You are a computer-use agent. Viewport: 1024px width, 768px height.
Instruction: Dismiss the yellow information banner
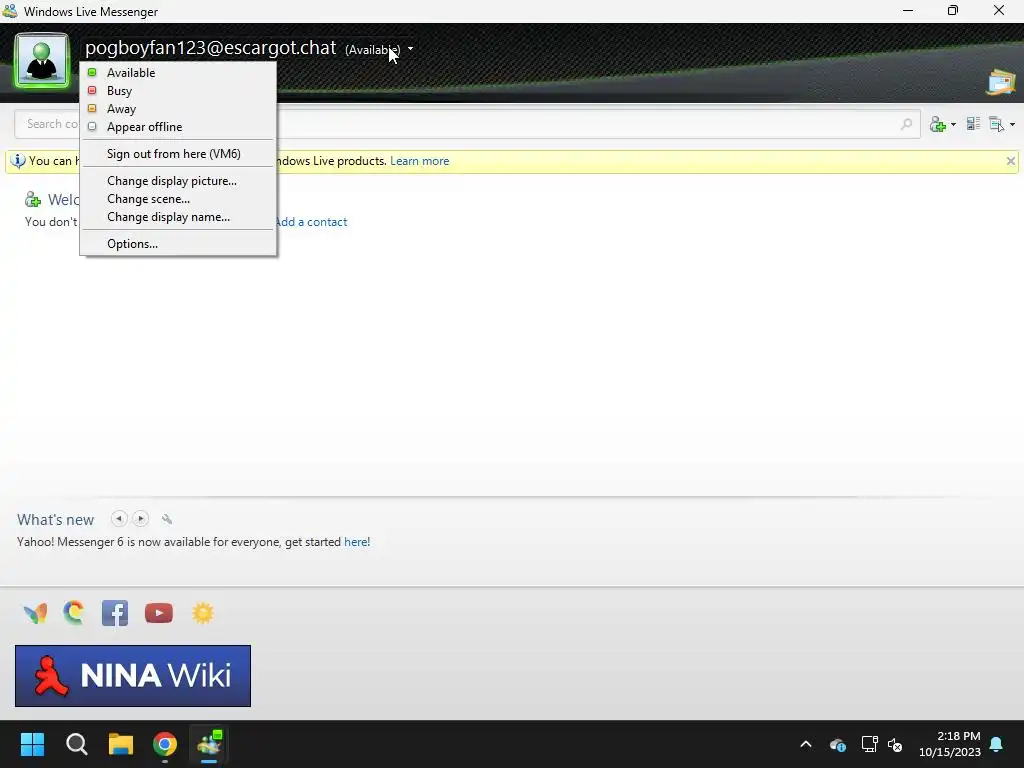point(1010,161)
